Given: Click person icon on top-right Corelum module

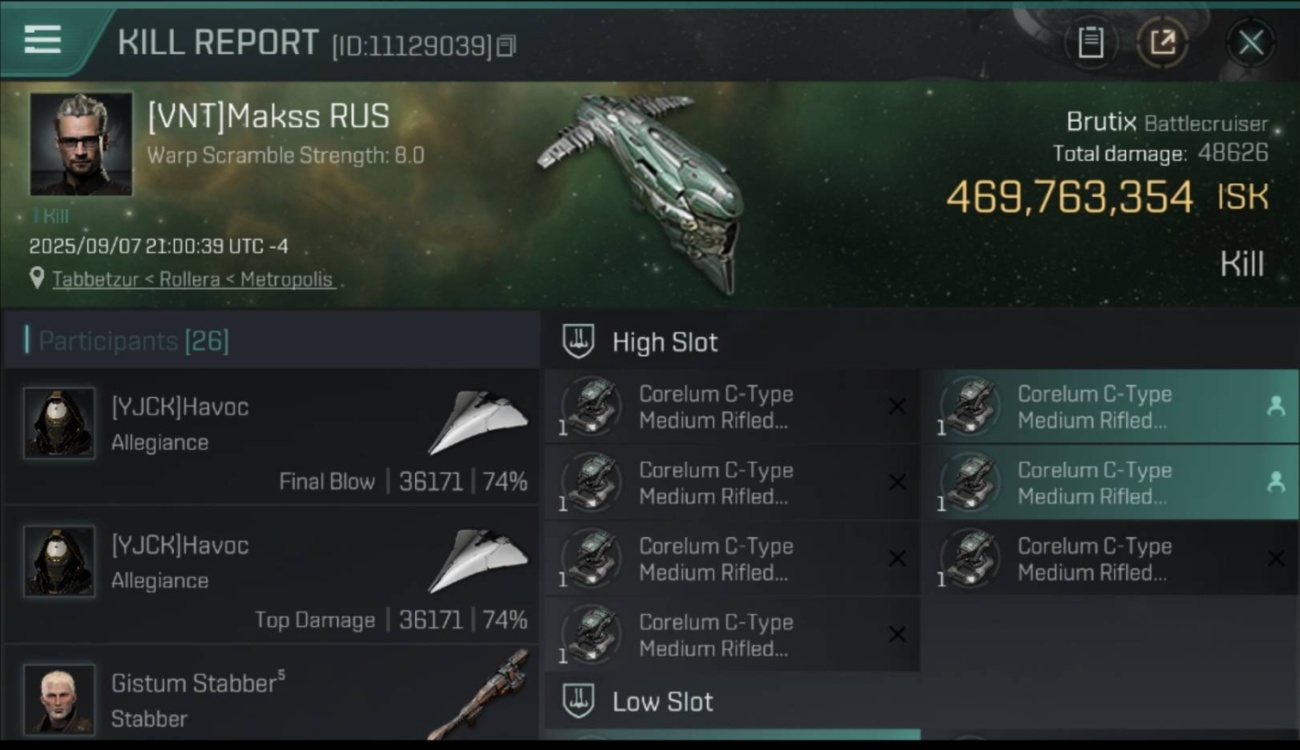Looking at the screenshot, I should (1275, 406).
